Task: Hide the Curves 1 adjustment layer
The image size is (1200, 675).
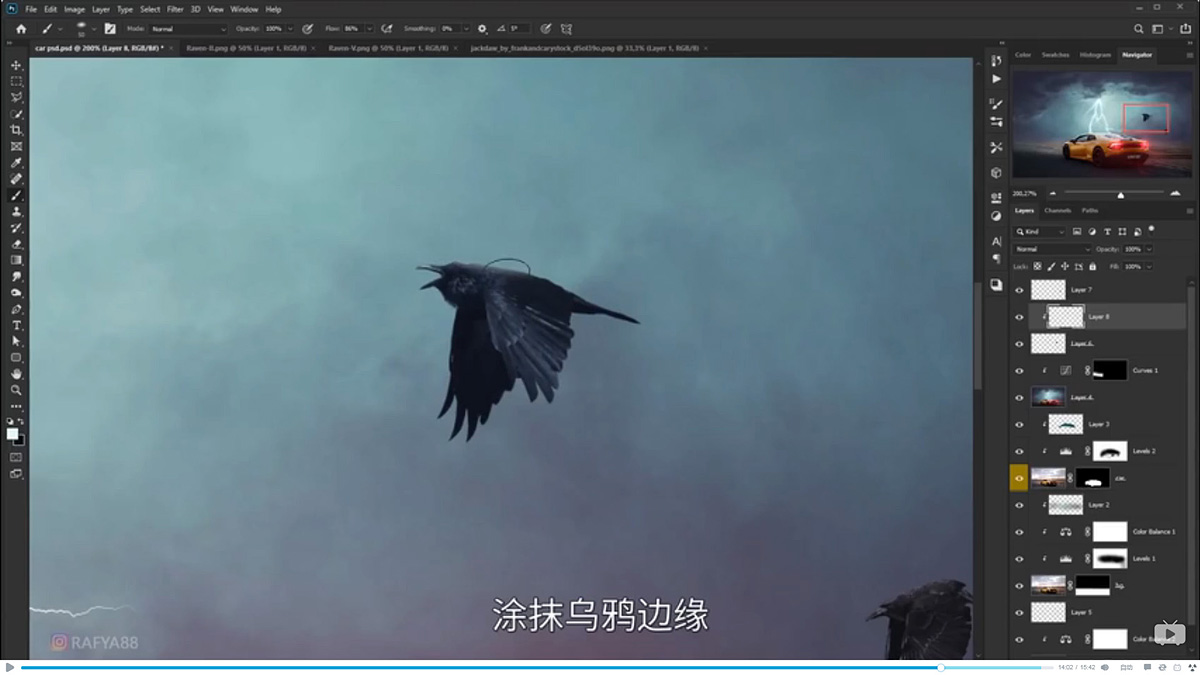Action: coord(1020,370)
